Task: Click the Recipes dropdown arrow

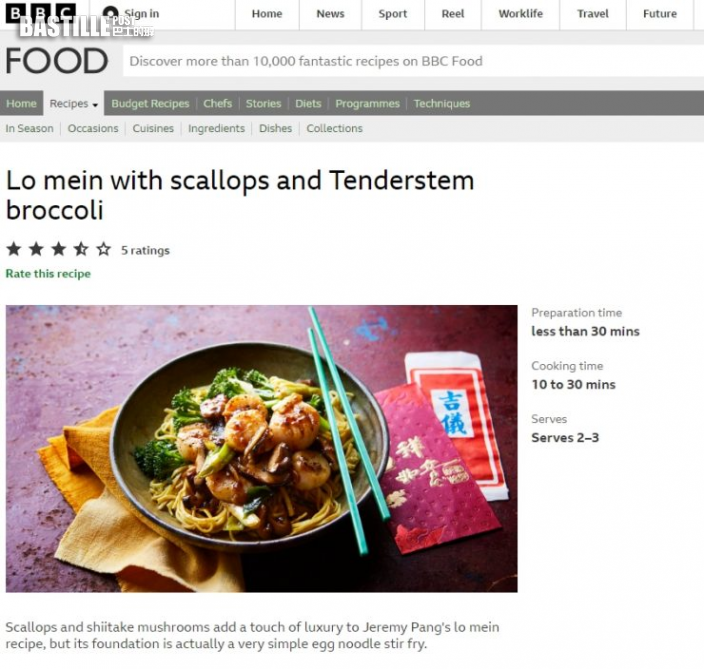Action: [95, 105]
